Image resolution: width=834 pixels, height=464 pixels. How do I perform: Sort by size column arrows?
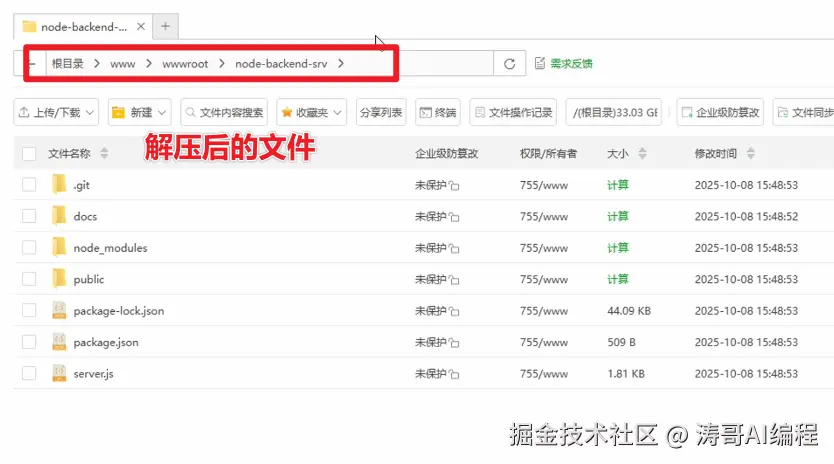point(643,154)
